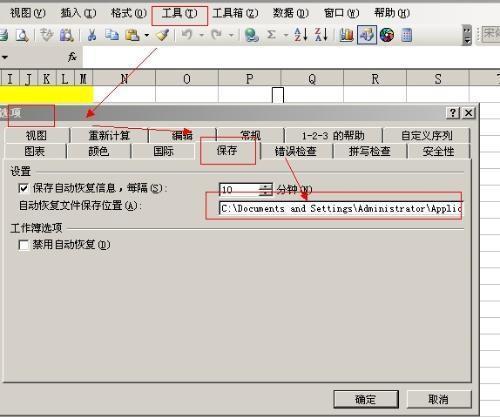
Task: Click the AutoSum sigma icon
Action: coord(272,35)
